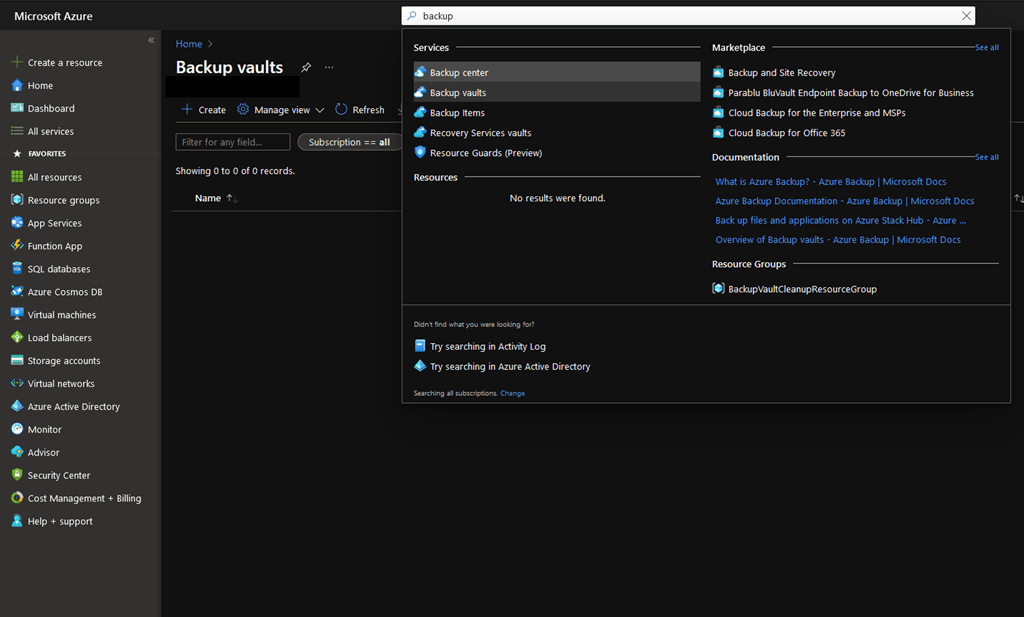Open more options ellipsis beside title
1024x617 pixels.
[329, 67]
